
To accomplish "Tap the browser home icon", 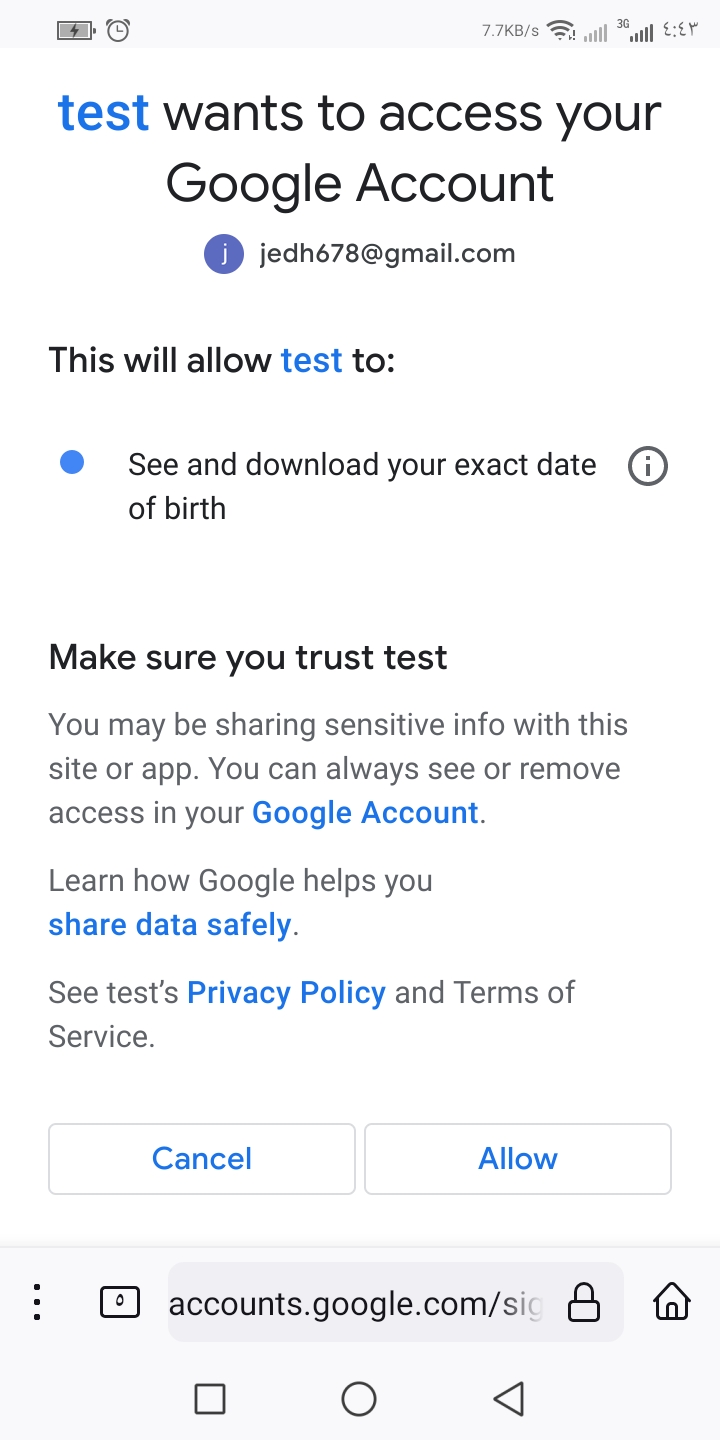I will [671, 1302].
